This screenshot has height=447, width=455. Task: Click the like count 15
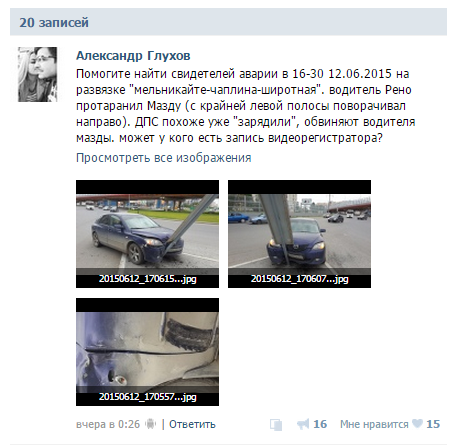[x=433, y=424]
